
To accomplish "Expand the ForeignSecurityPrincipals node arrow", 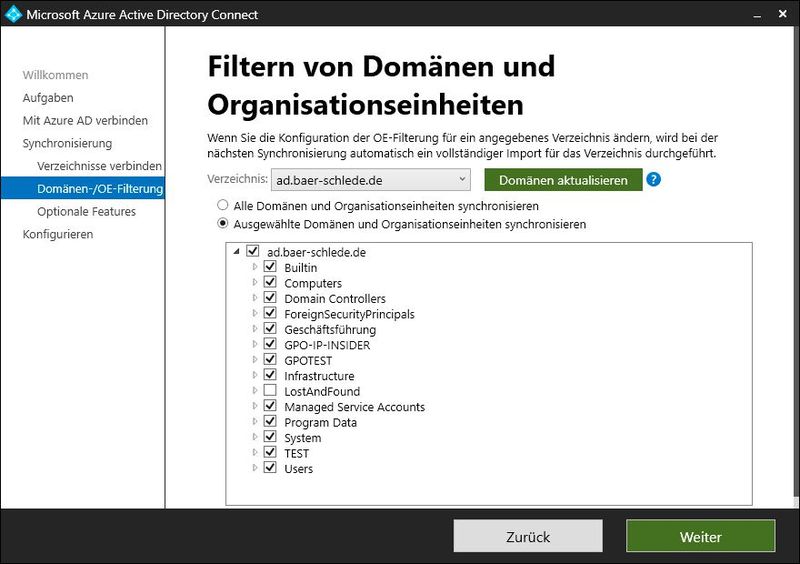I will (x=255, y=313).
